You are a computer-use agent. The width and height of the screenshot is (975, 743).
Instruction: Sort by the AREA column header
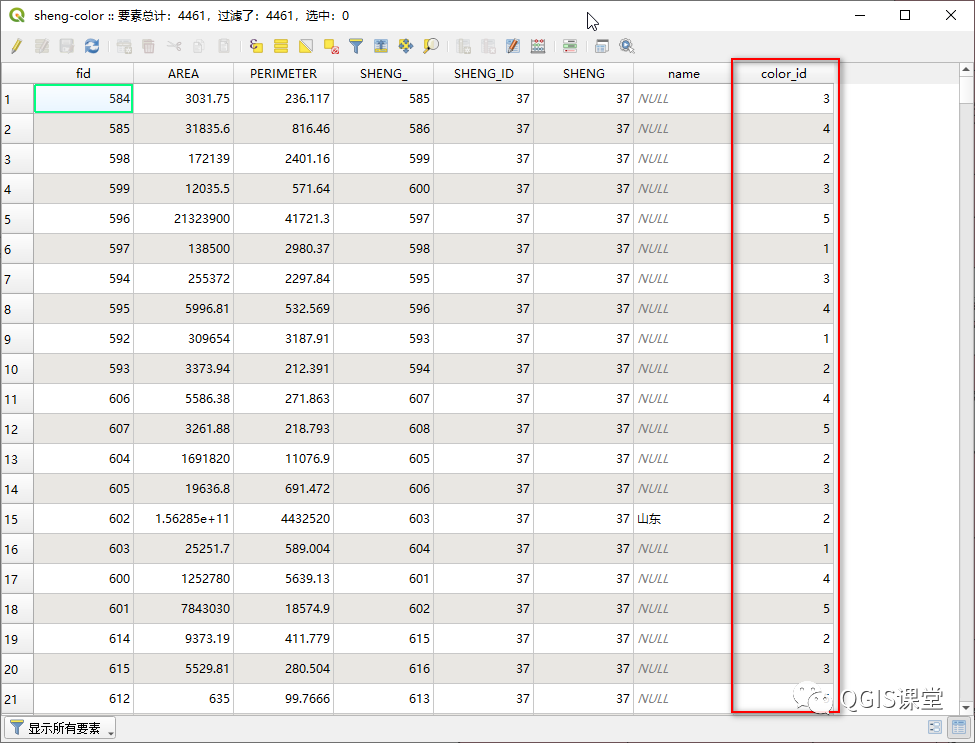183,73
